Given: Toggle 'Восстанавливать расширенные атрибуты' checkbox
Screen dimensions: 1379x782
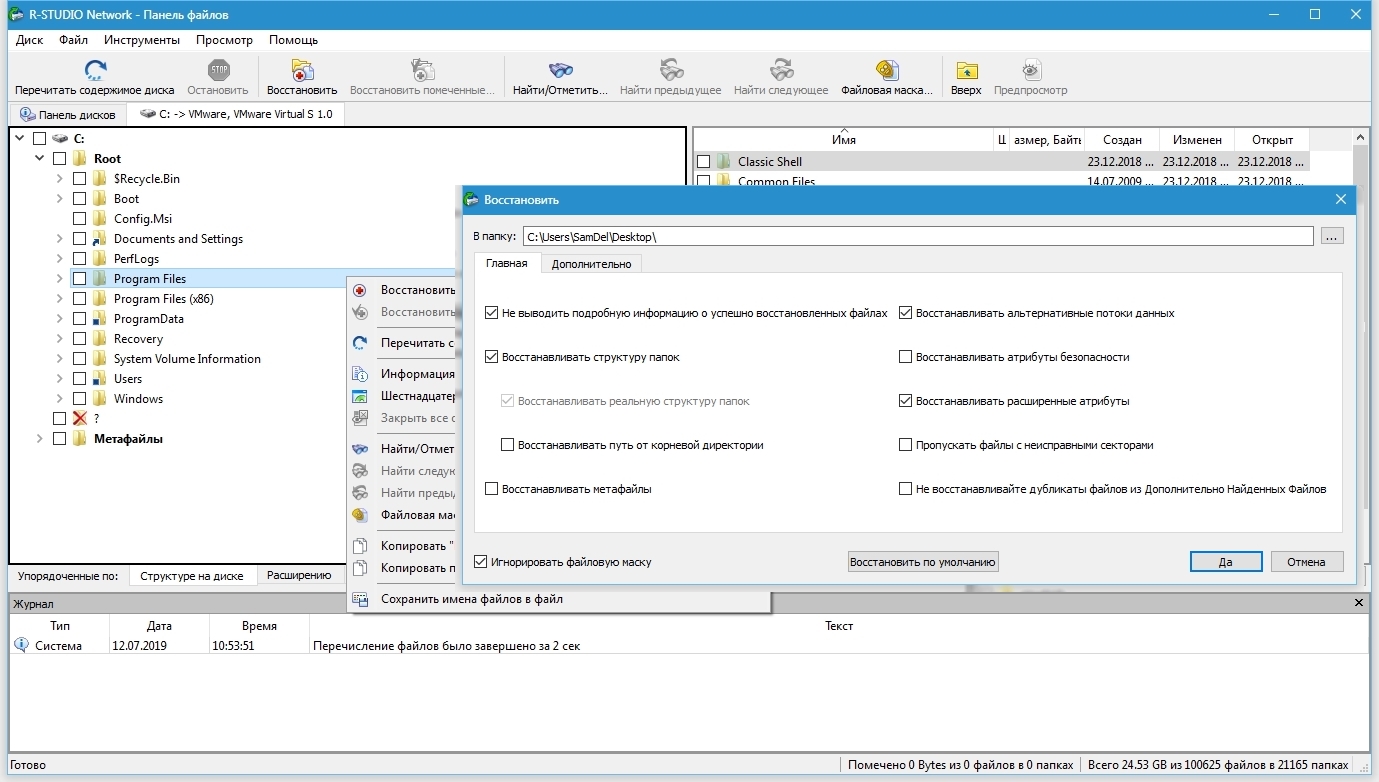Looking at the screenshot, I should (905, 401).
